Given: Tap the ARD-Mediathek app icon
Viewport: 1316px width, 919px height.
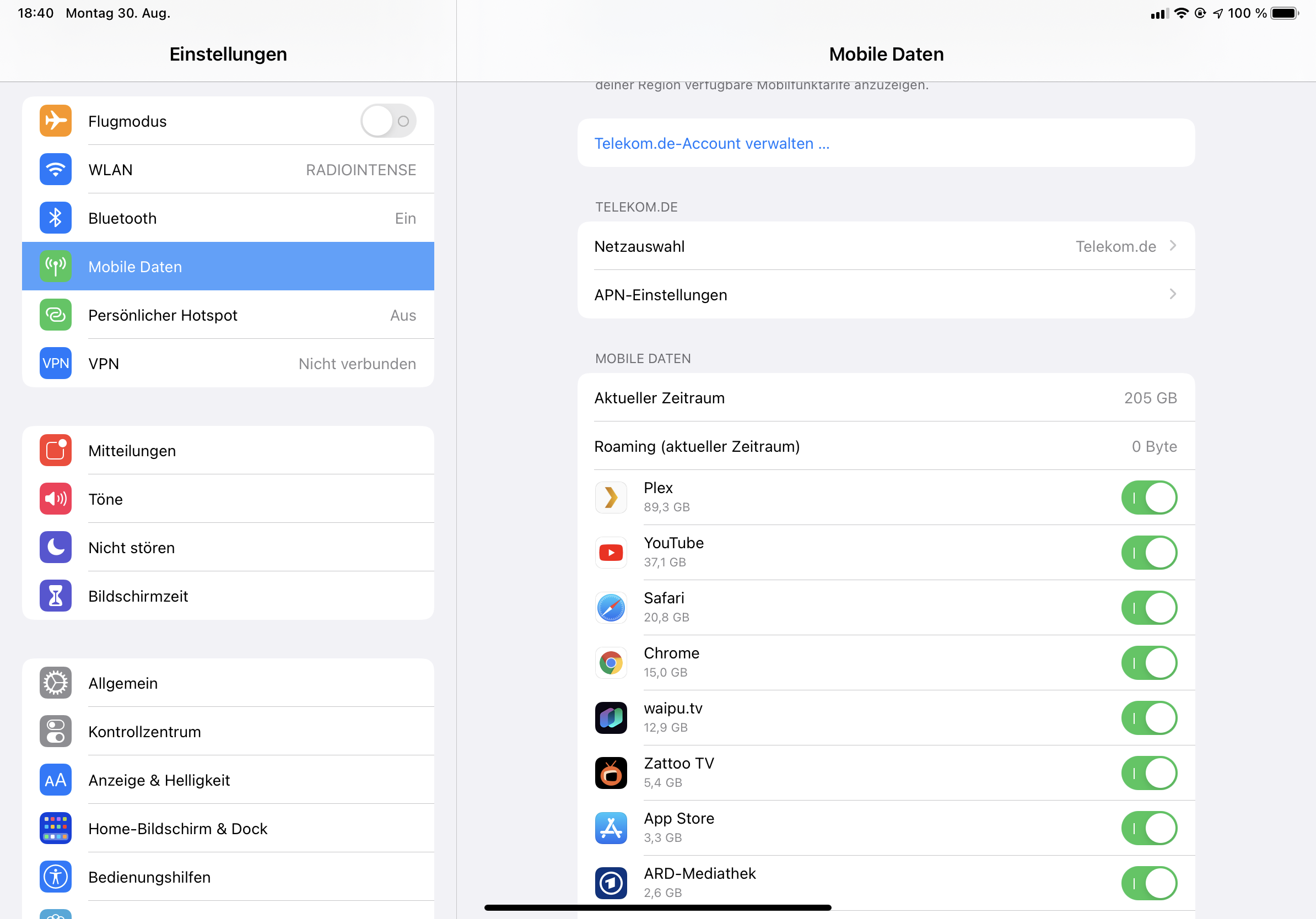Looking at the screenshot, I should (611, 883).
